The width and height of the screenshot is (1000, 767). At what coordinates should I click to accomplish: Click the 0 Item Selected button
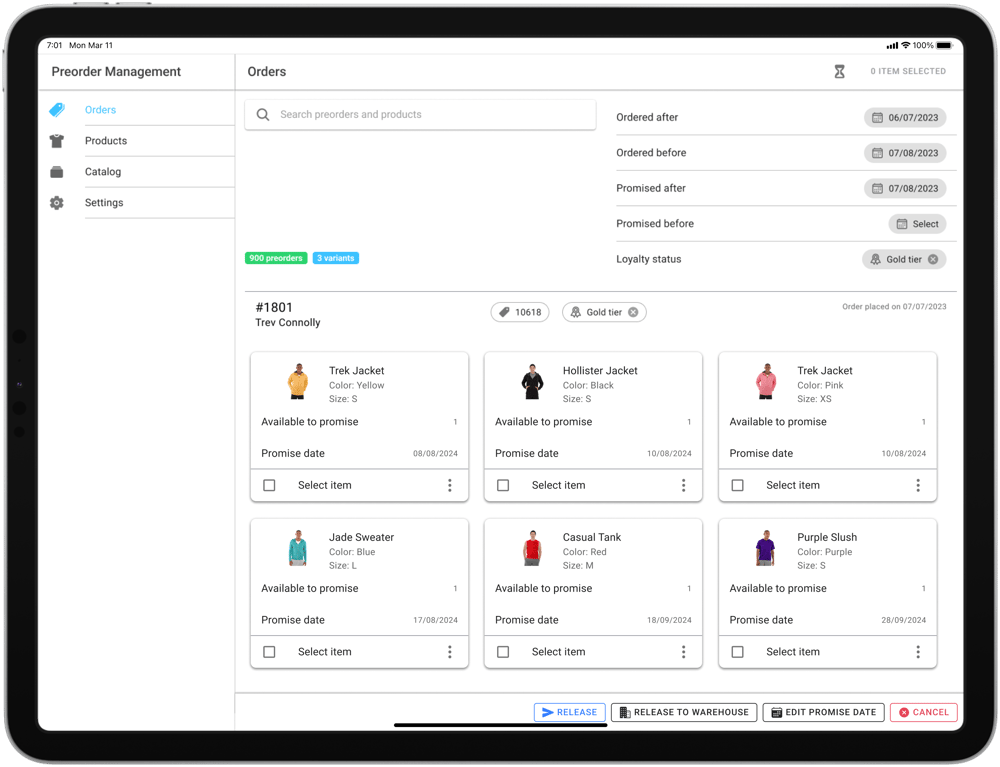(x=908, y=71)
